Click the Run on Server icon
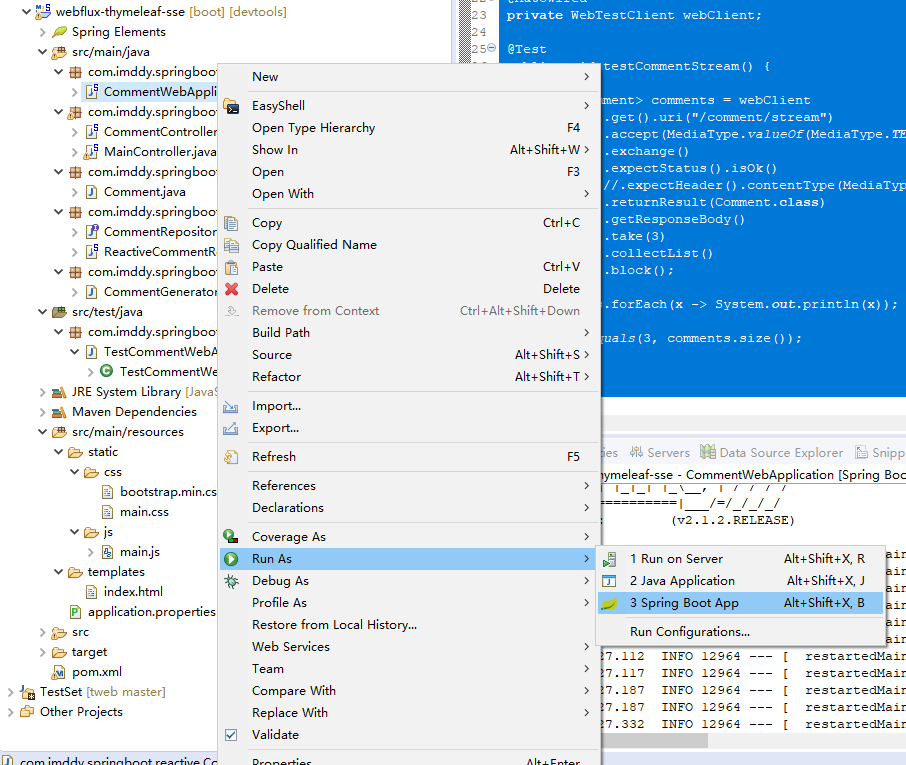Viewport: 906px width, 765px height. pos(610,559)
